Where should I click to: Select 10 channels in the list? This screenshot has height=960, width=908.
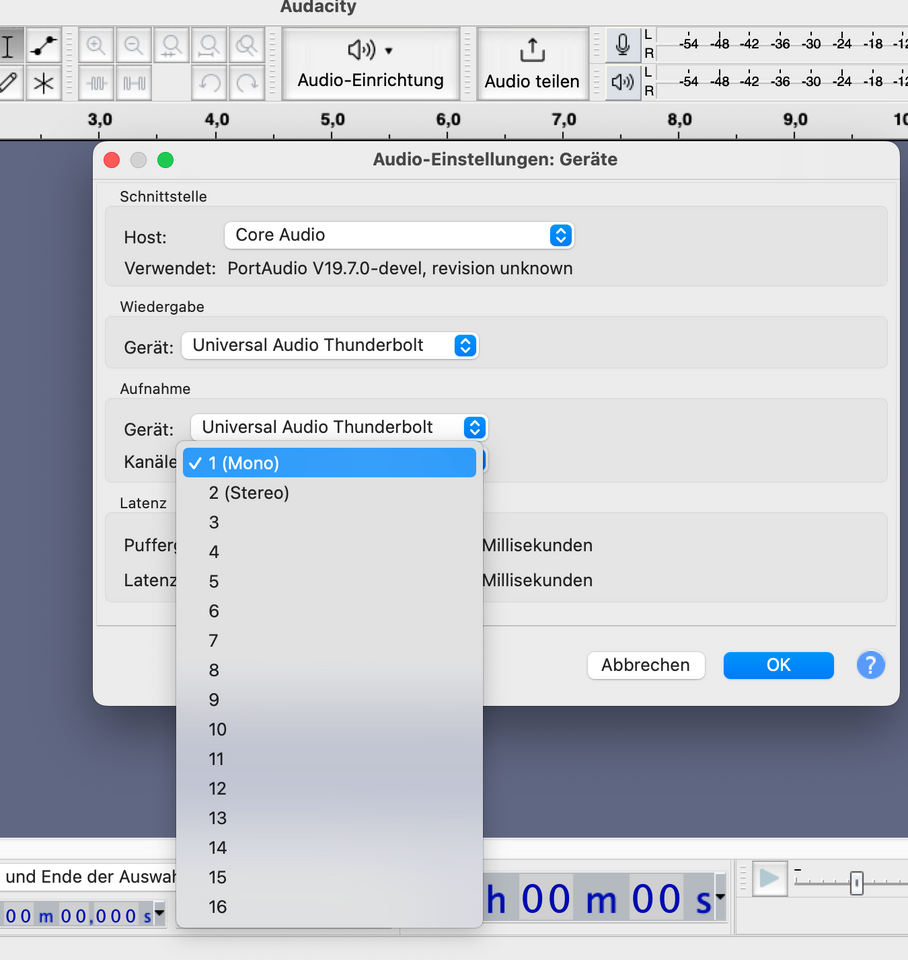tap(329, 729)
